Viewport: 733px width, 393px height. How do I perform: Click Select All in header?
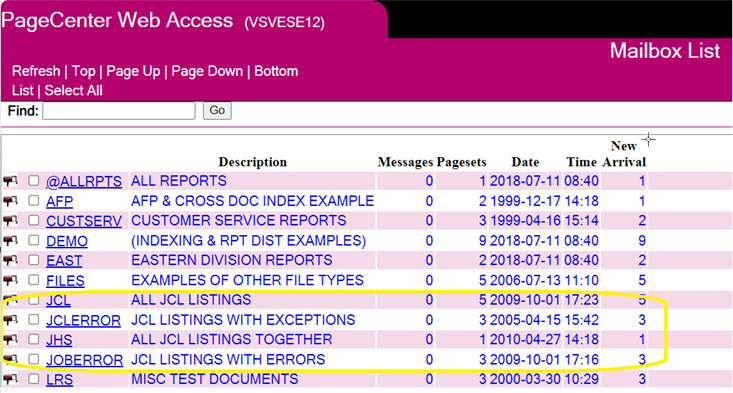pyautogui.click(x=73, y=90)
